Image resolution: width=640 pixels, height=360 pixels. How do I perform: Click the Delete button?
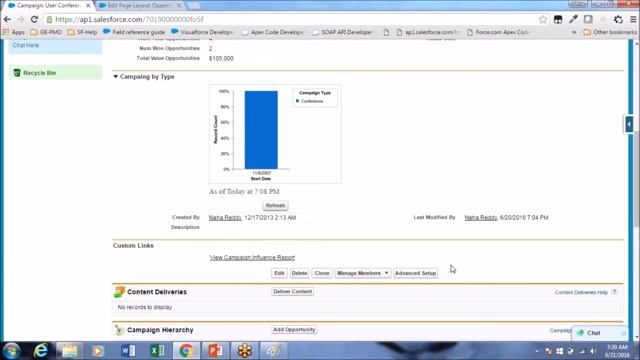coord(299,273)
